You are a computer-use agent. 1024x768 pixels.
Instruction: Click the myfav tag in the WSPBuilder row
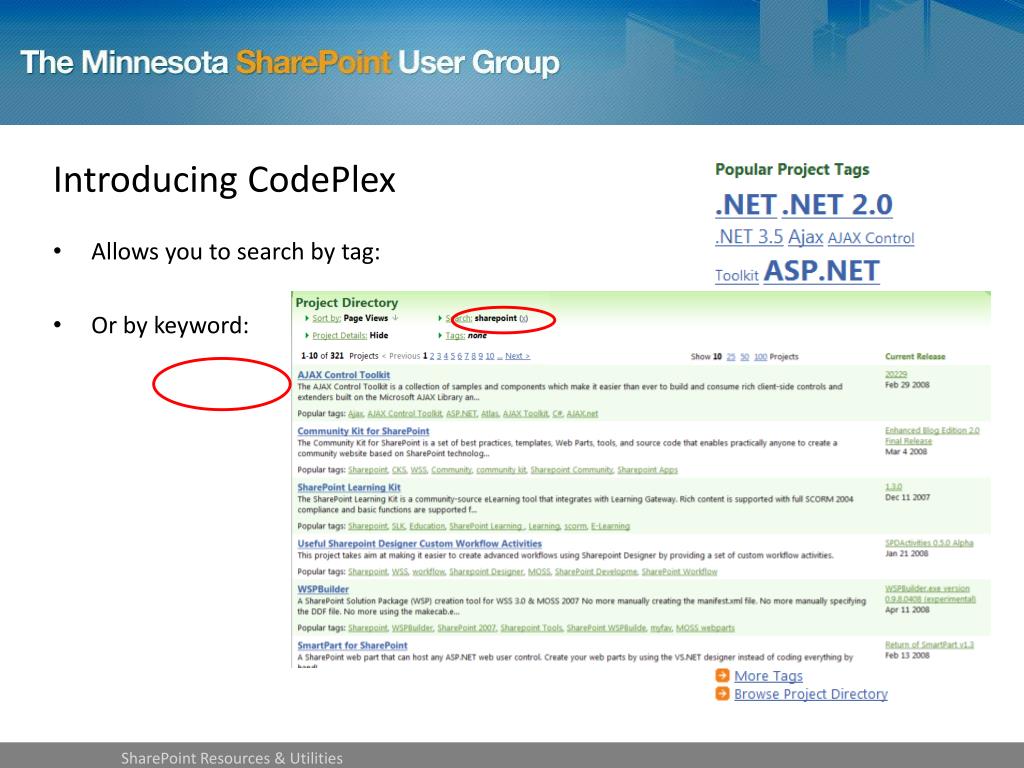[661, 628]
